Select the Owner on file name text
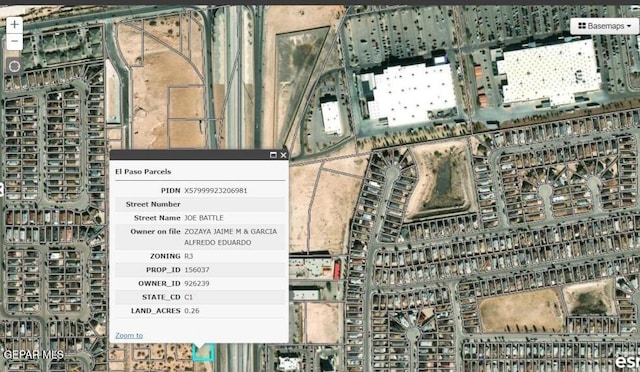 pos(230,237)
